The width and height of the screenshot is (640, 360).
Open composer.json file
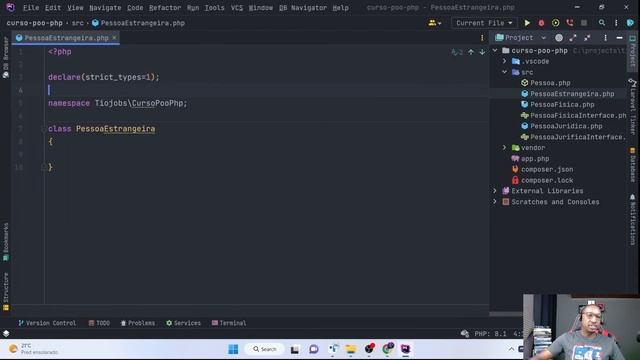coord(547,169)
